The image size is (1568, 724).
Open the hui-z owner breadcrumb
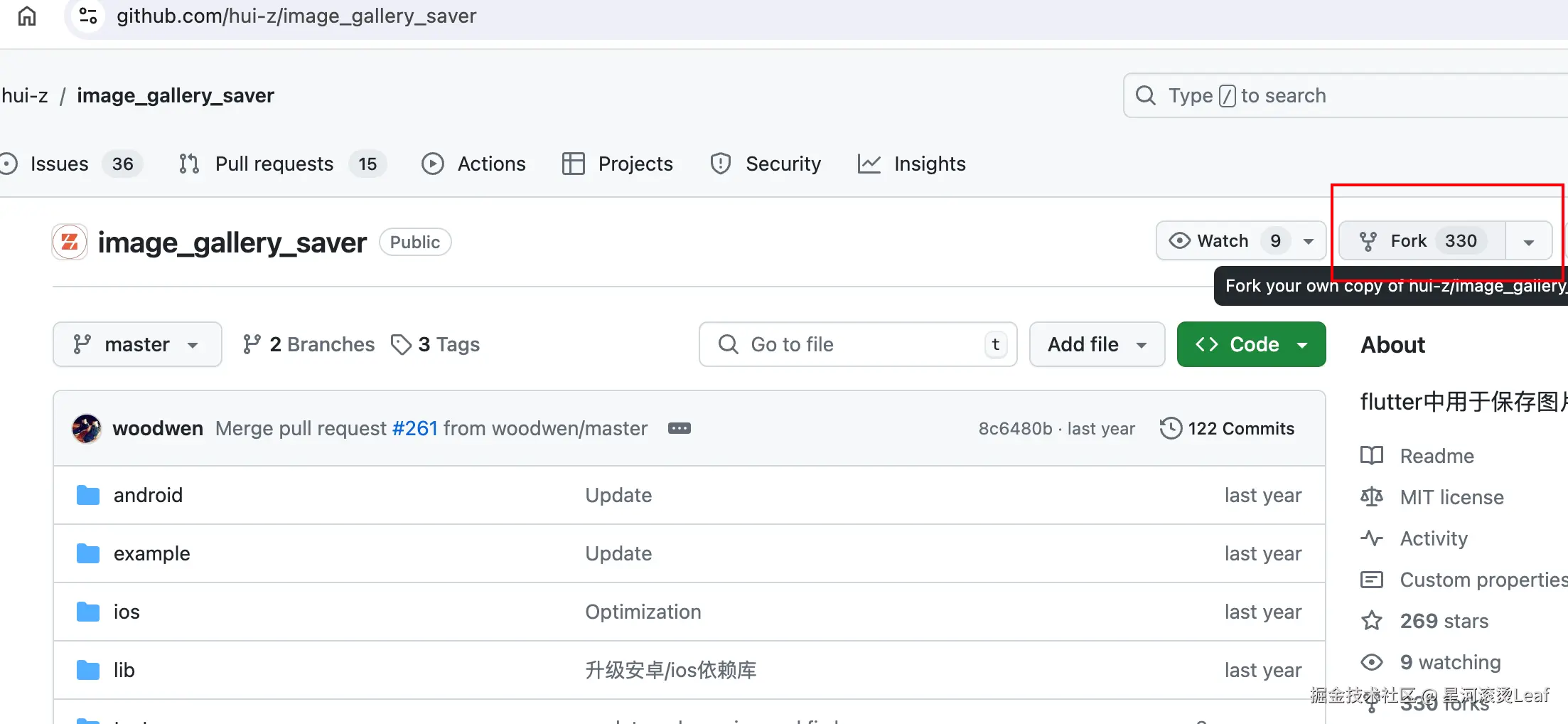[24, 95]
